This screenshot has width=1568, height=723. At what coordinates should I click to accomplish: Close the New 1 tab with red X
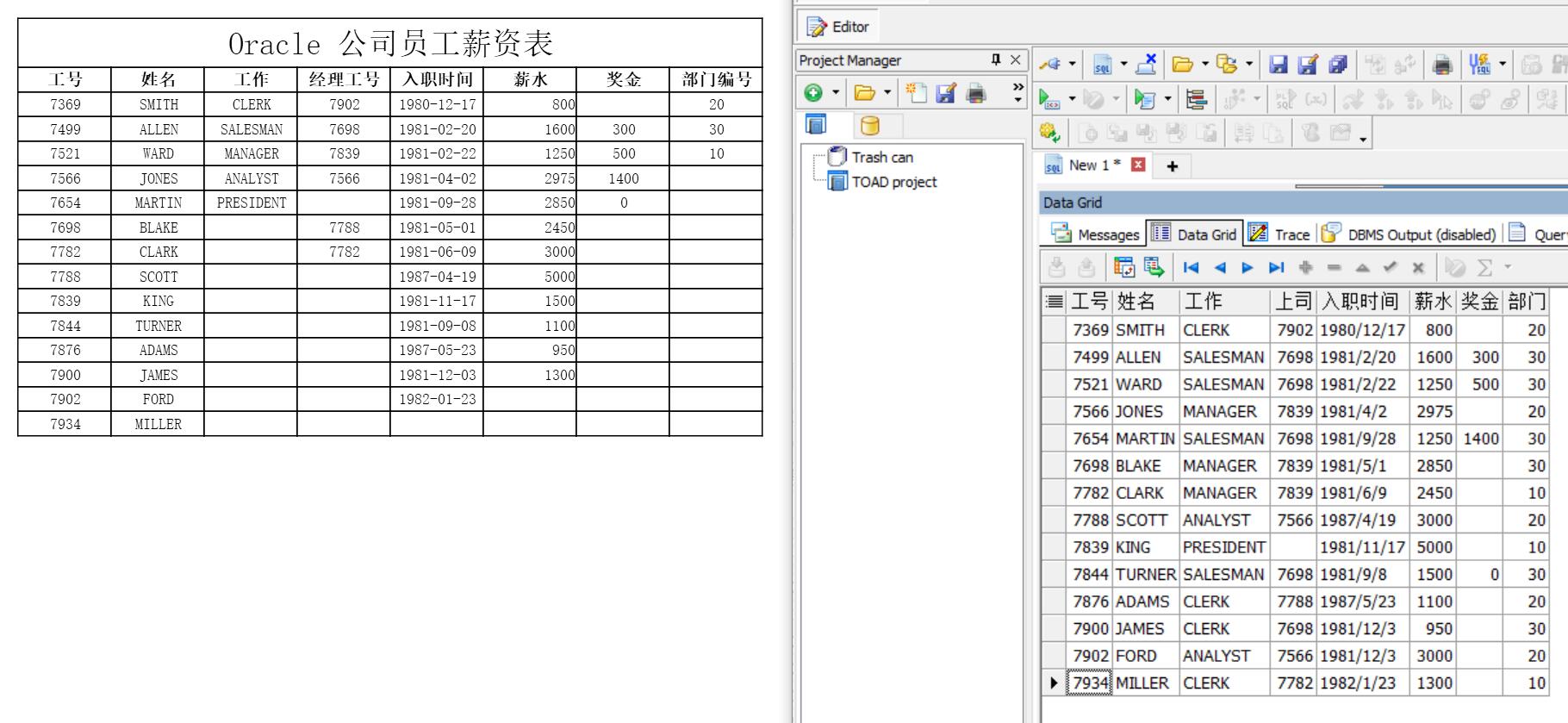tap(1138, 165)
